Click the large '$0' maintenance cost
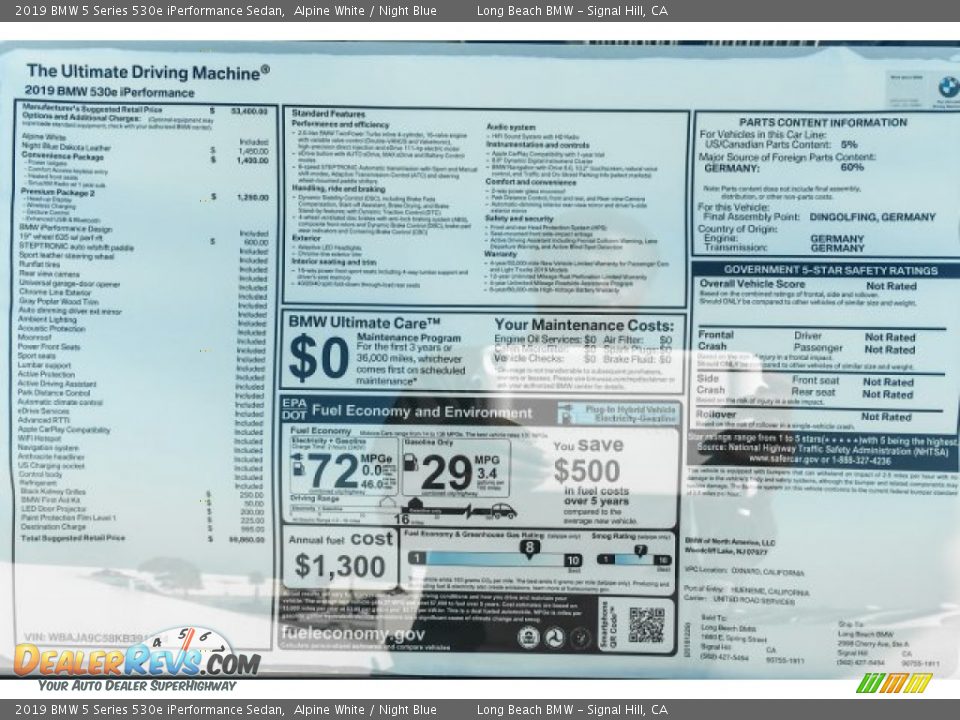The image size is (960, 720). point(318,358)
